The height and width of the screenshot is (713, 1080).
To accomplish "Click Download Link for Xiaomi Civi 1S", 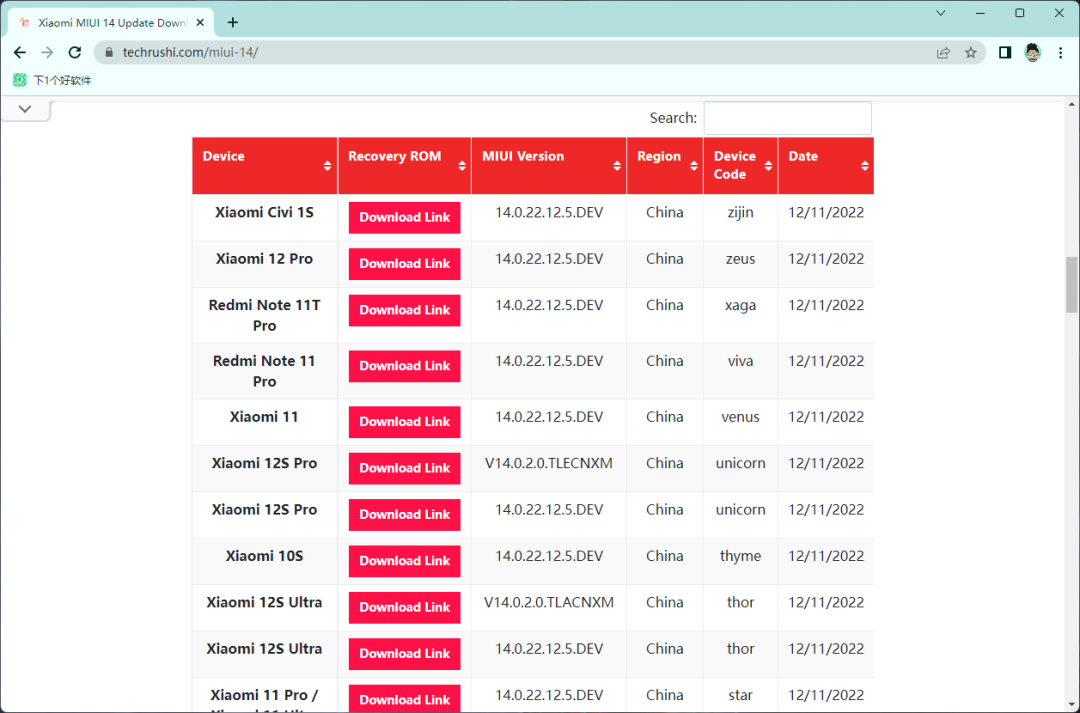I will click(404, 217).
